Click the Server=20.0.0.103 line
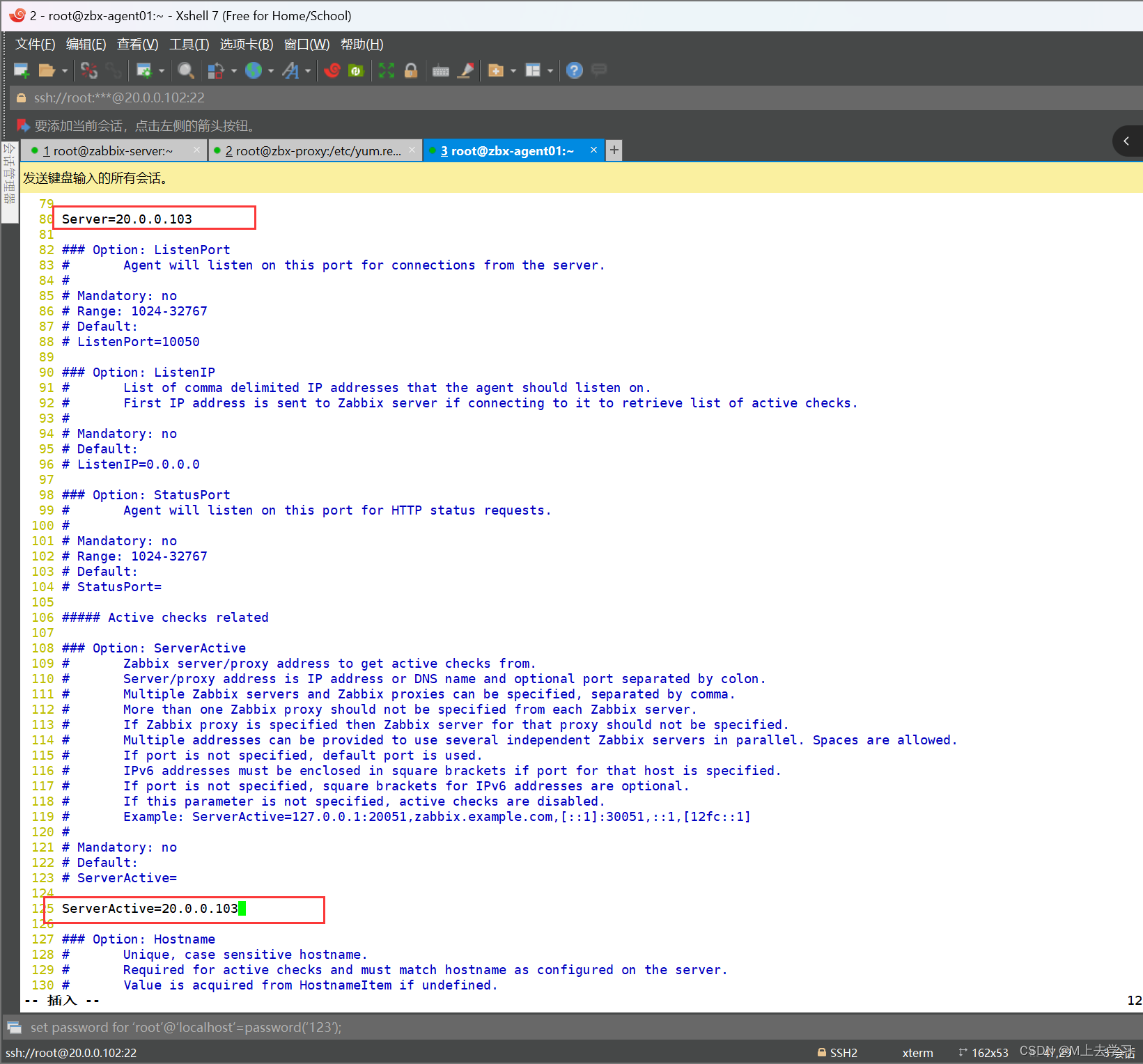Screen dimensions: 1143x1064 tap(127, 219)
